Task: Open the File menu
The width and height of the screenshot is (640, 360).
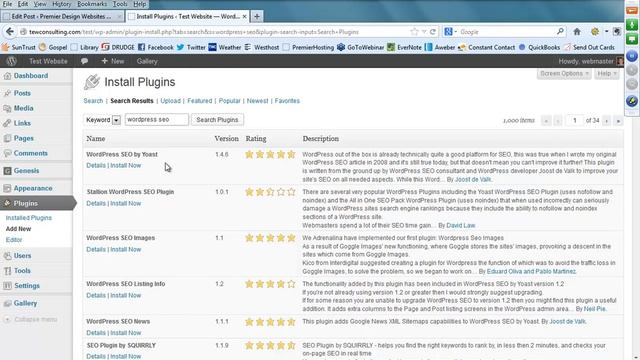Action: click(7, 4)
